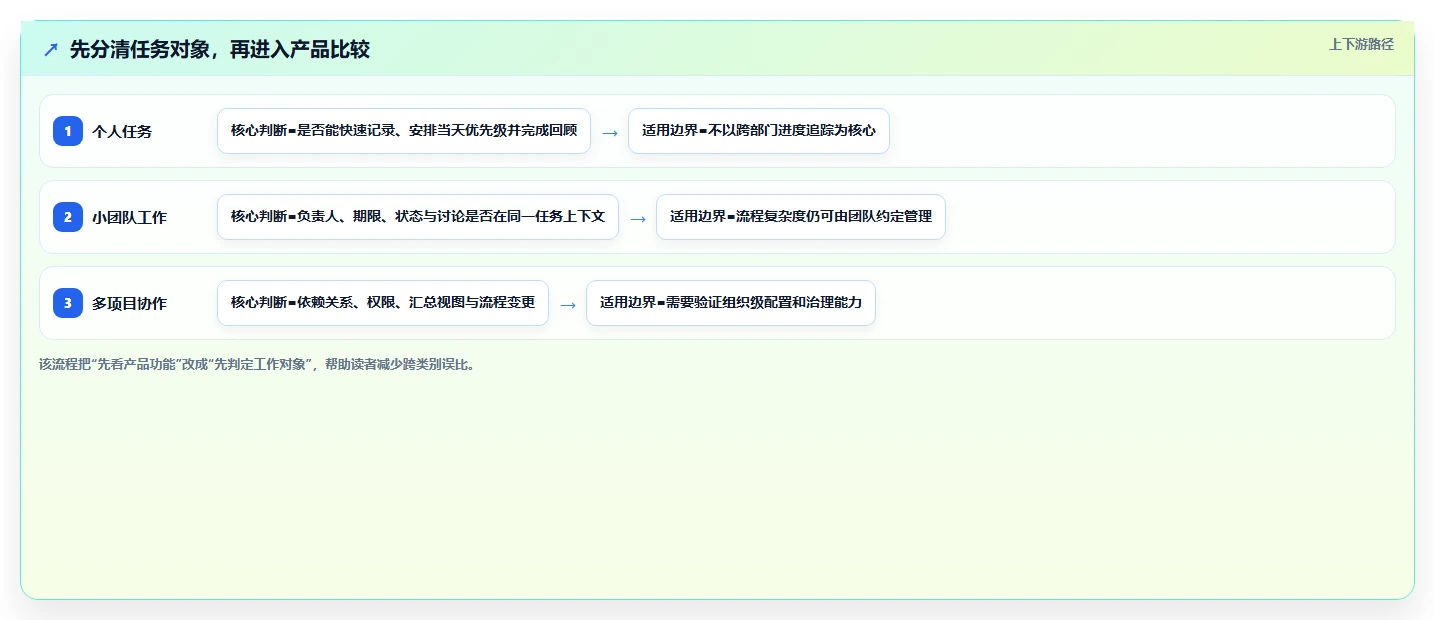This screenshot has width=1435, height=620.
Task: Select the 多项目协作 label
Action: [x=129, y=303]
